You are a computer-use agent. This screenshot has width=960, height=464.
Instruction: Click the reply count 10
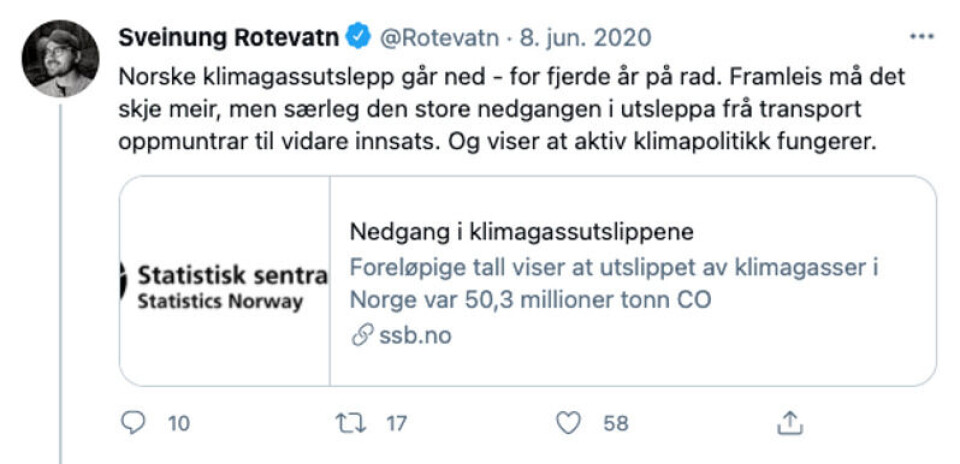179,424
